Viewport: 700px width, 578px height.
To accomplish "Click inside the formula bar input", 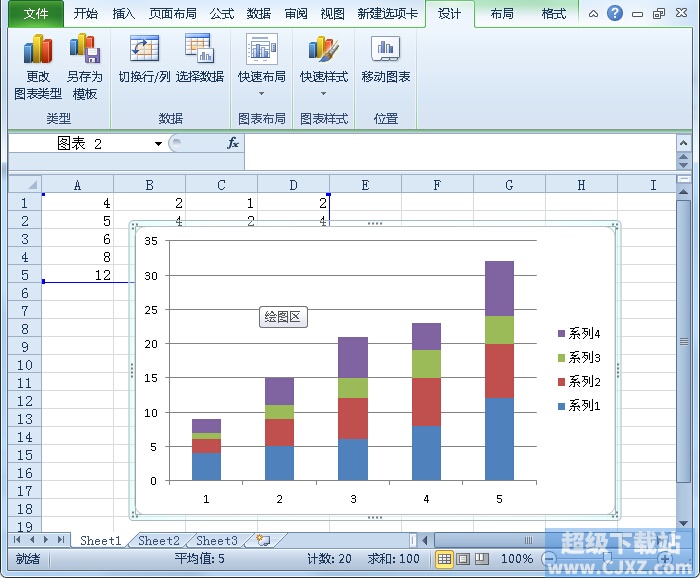I will [x=460, y=152].
